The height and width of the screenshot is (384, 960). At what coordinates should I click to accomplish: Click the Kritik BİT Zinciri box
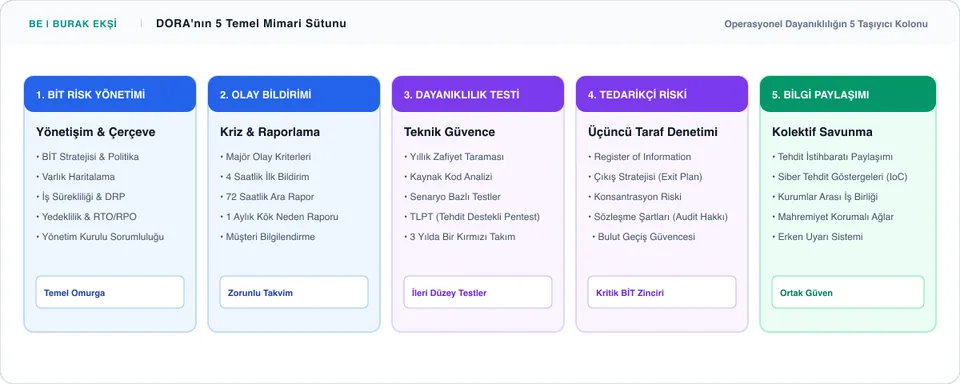pos(662,292)
